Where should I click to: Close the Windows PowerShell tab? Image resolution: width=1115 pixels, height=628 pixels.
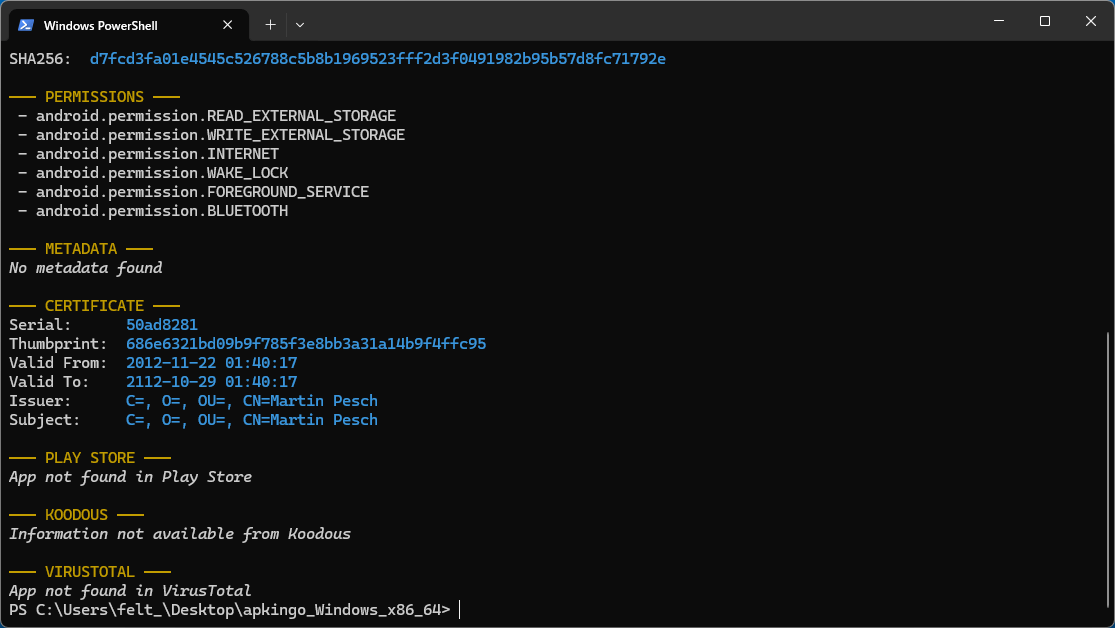228,25
